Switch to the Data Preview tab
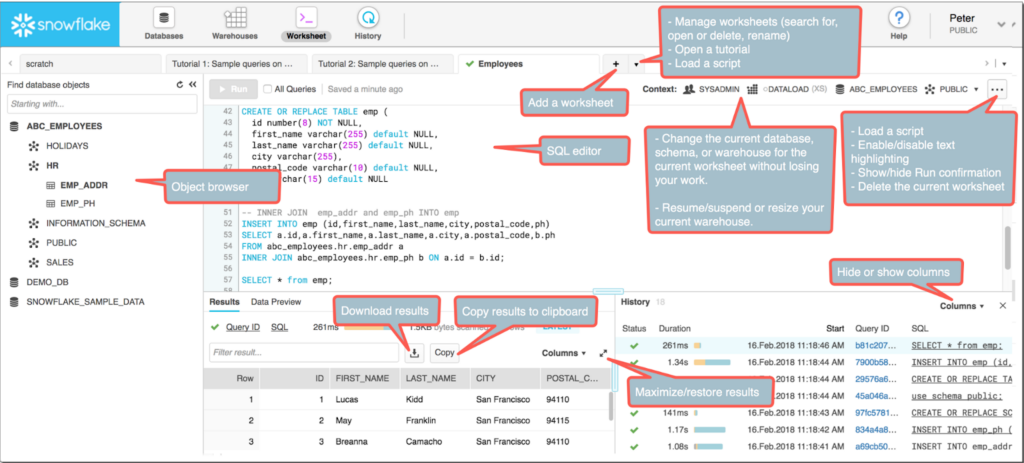This screenshot has height=463, width=1024. [275, 301]
